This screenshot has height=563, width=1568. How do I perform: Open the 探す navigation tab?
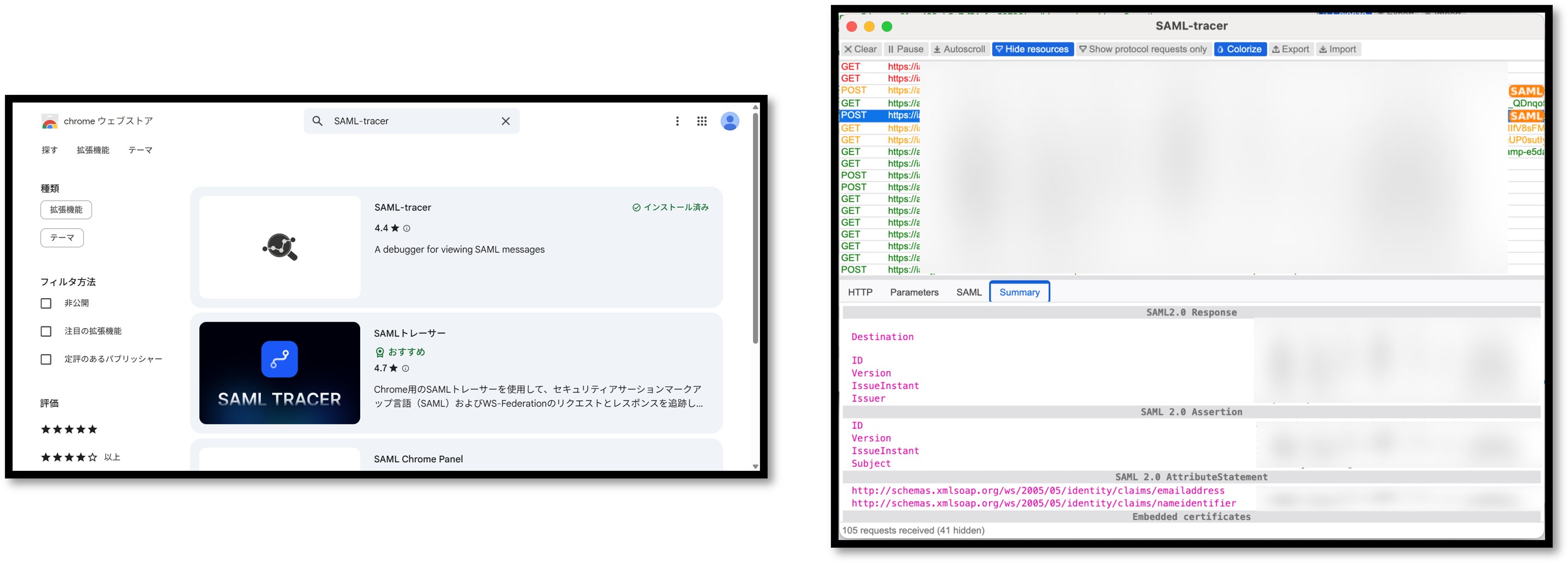coord(49,150)
